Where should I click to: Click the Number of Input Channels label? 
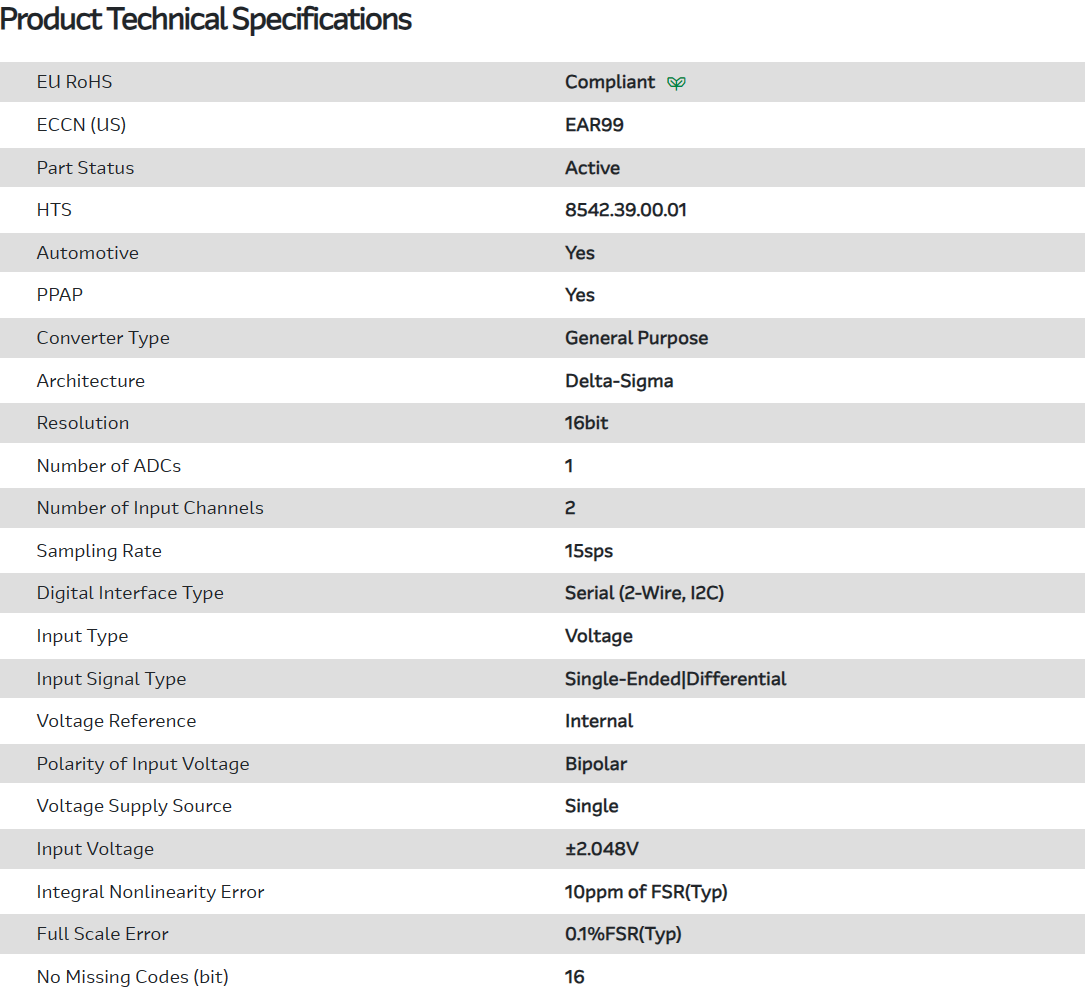tap(150, 508)
